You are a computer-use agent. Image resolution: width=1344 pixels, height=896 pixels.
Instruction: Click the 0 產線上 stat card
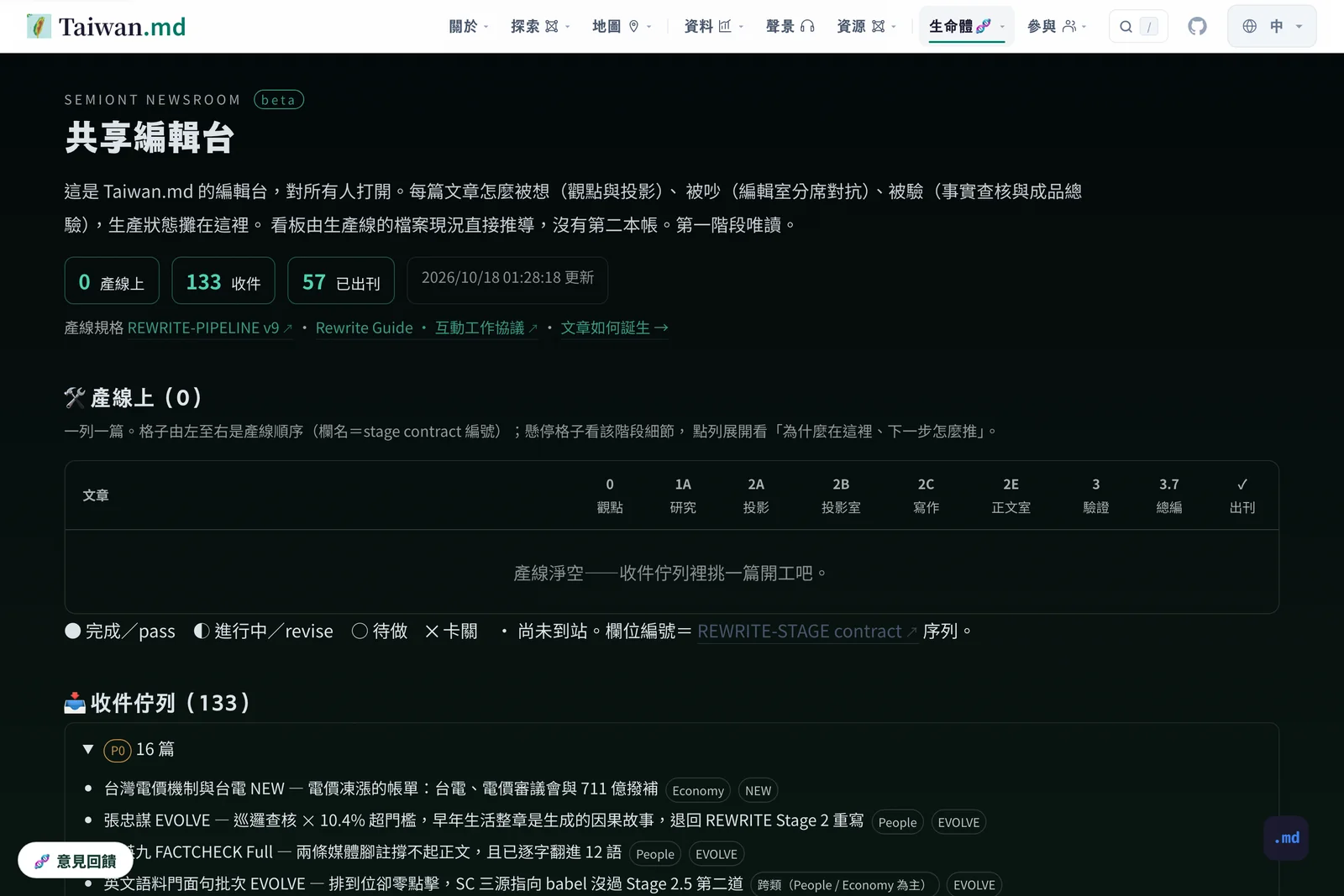click(112, 280)
